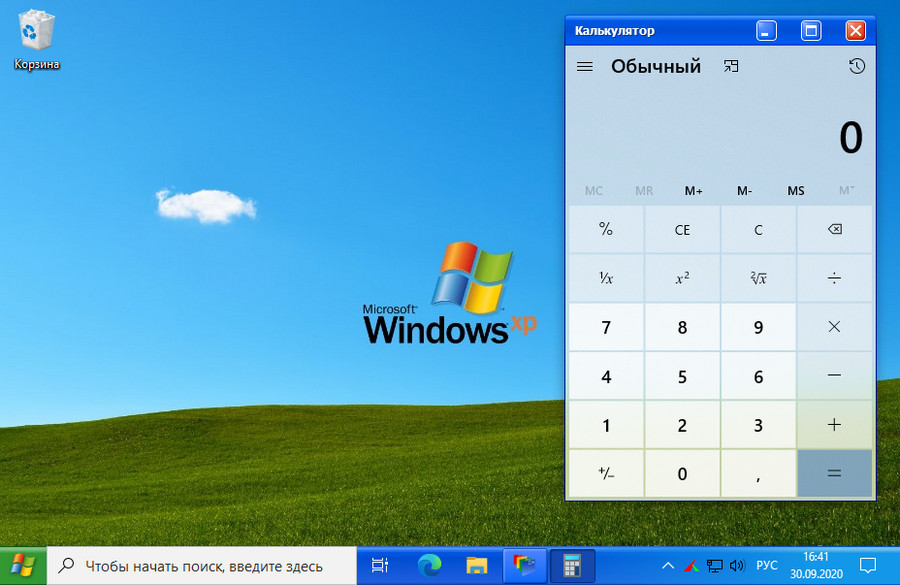Image resolution: width=900 pixels, height=585 pixels.
Task: Tap digit 8 on keypad
Action: point(682,327)
